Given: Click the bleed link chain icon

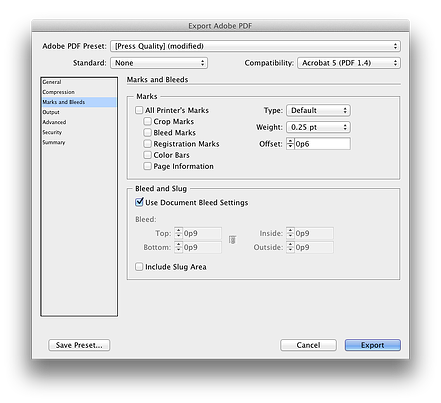Looking at the screenshot, I should (x=232, y=240).
